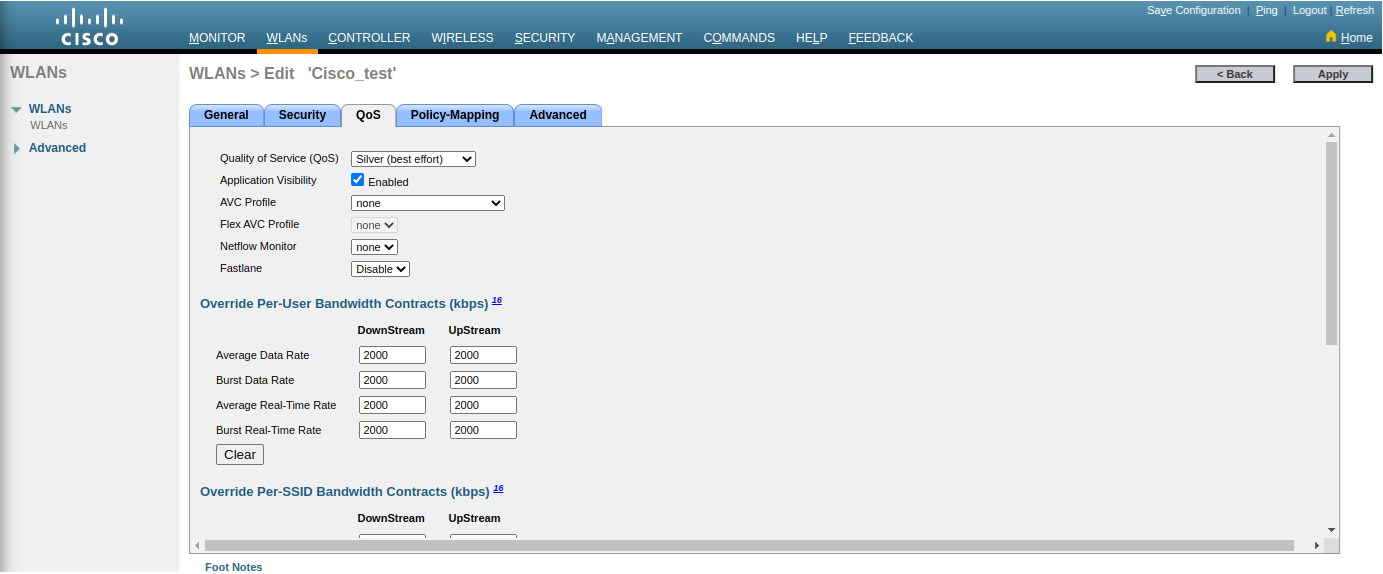Click the Home house icon
The image size is (1383, 574).
(1331, 36)
